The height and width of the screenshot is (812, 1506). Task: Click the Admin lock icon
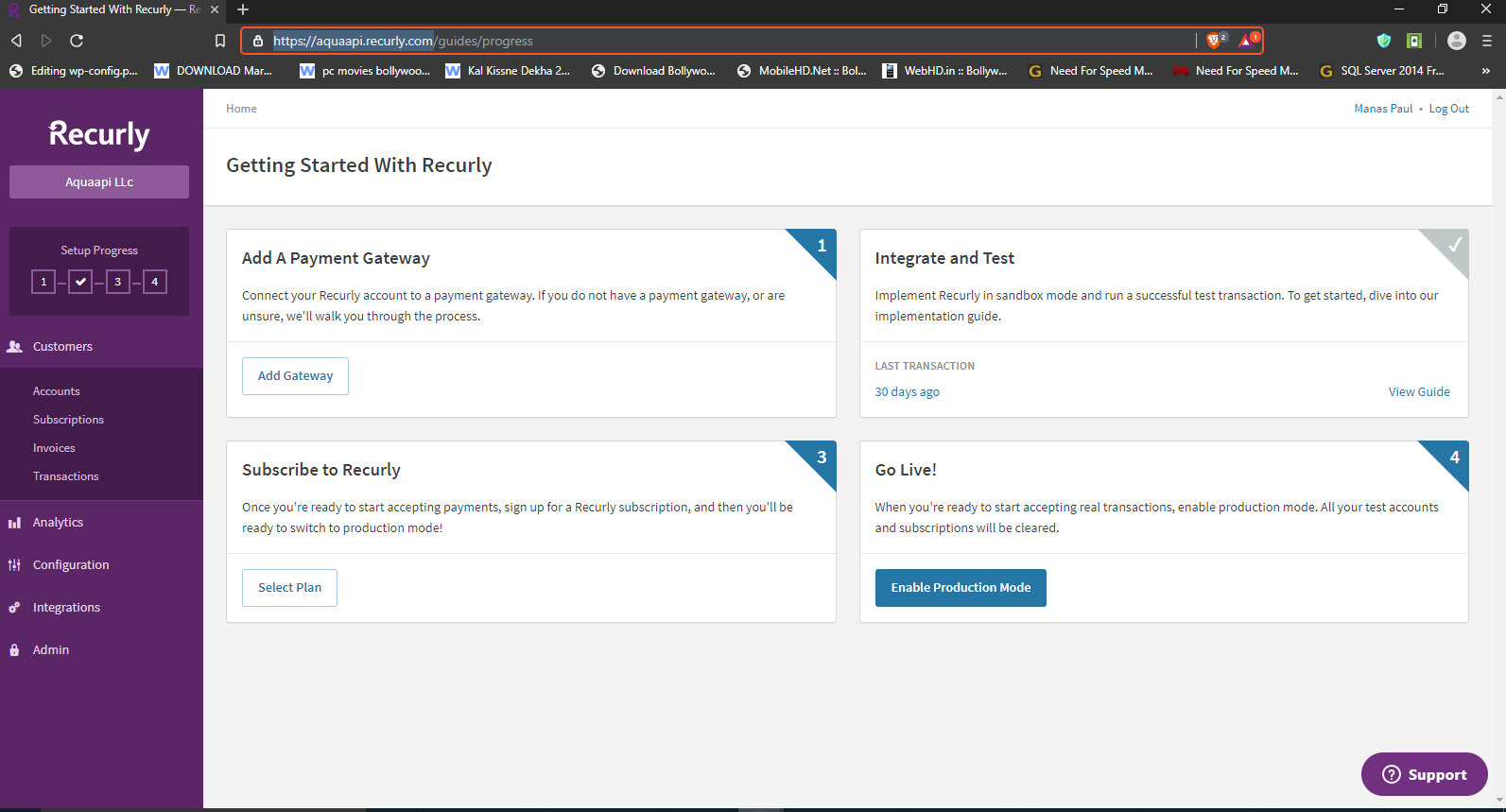(14, 650)
